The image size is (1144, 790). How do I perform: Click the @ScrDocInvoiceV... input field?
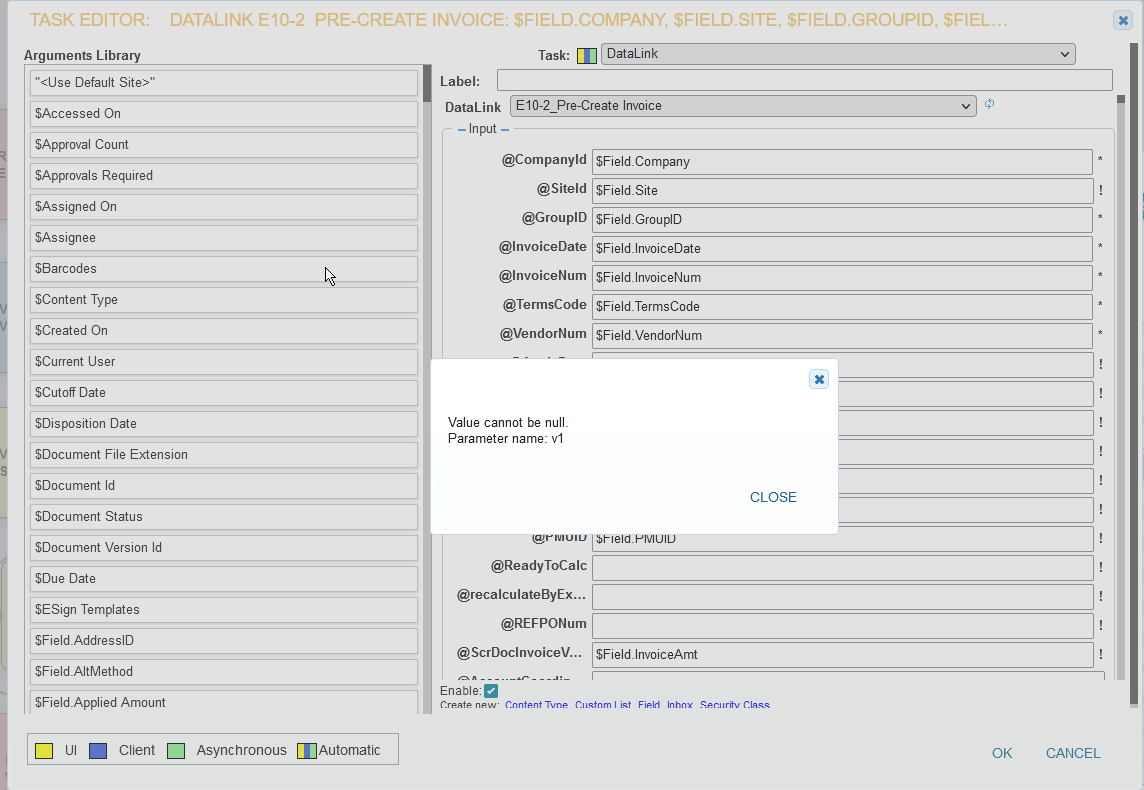click(x=842, y=654)
